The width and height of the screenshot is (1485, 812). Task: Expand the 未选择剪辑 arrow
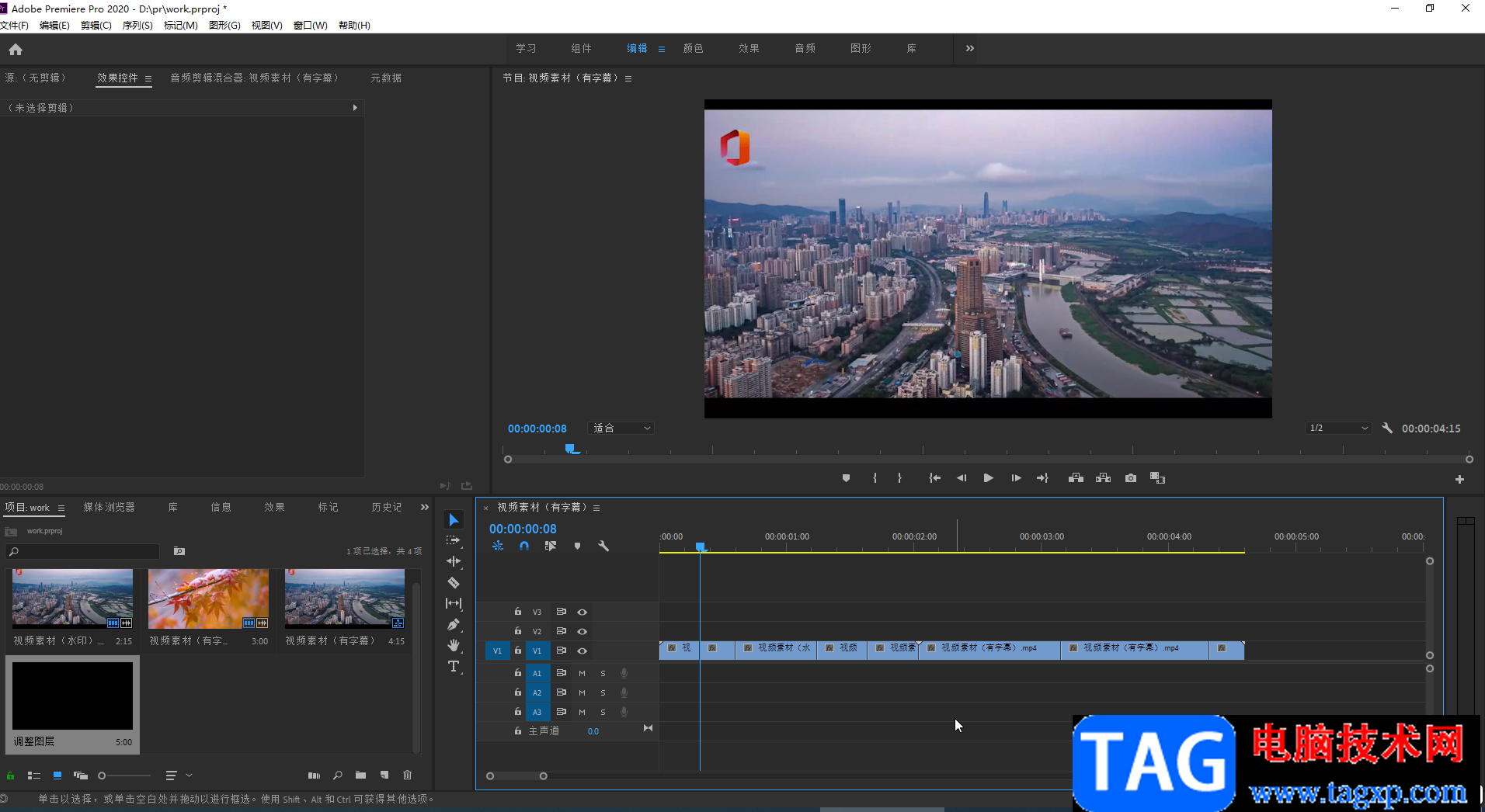click(x=355, y=108)
